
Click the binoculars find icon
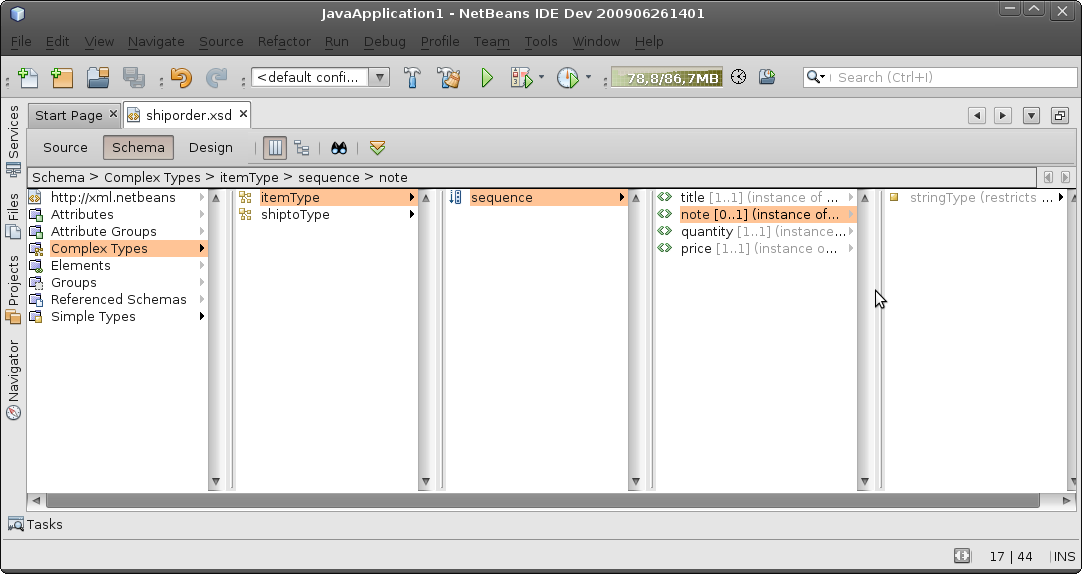coord(339,148)
